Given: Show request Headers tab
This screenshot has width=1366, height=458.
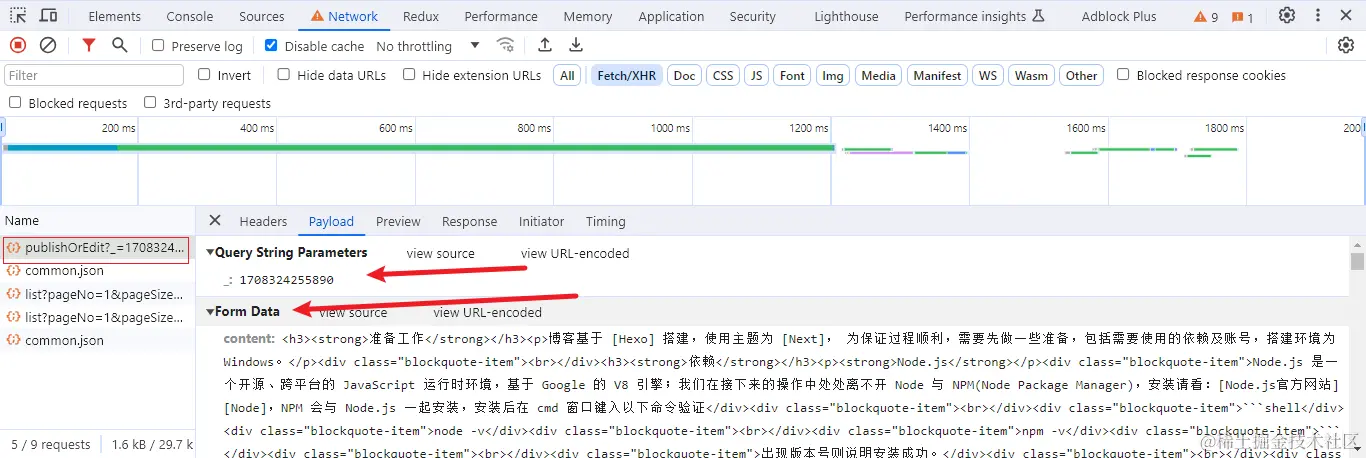Looking at the screenshot, I should pyautogui.click(x=263, y=222).
